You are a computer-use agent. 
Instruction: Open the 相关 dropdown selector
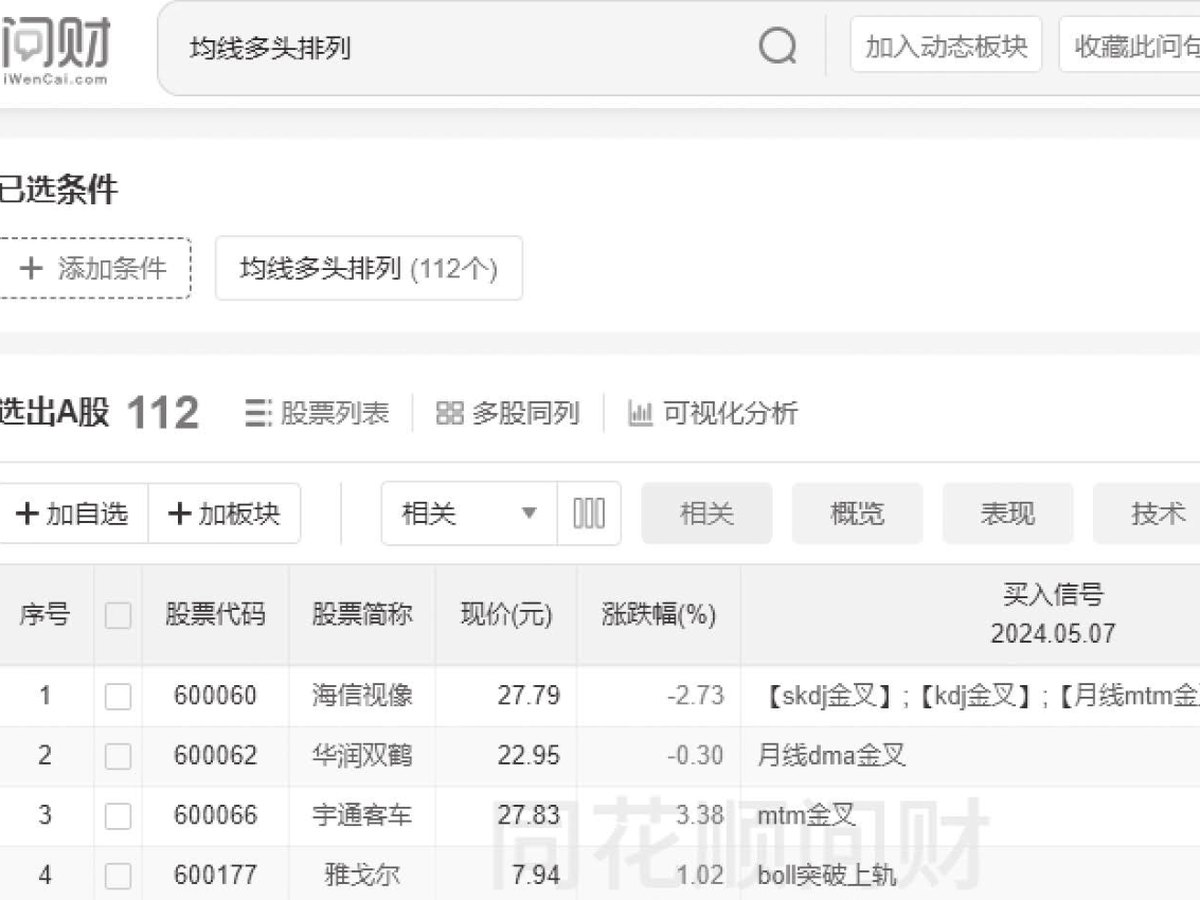[x=469, y=514]
